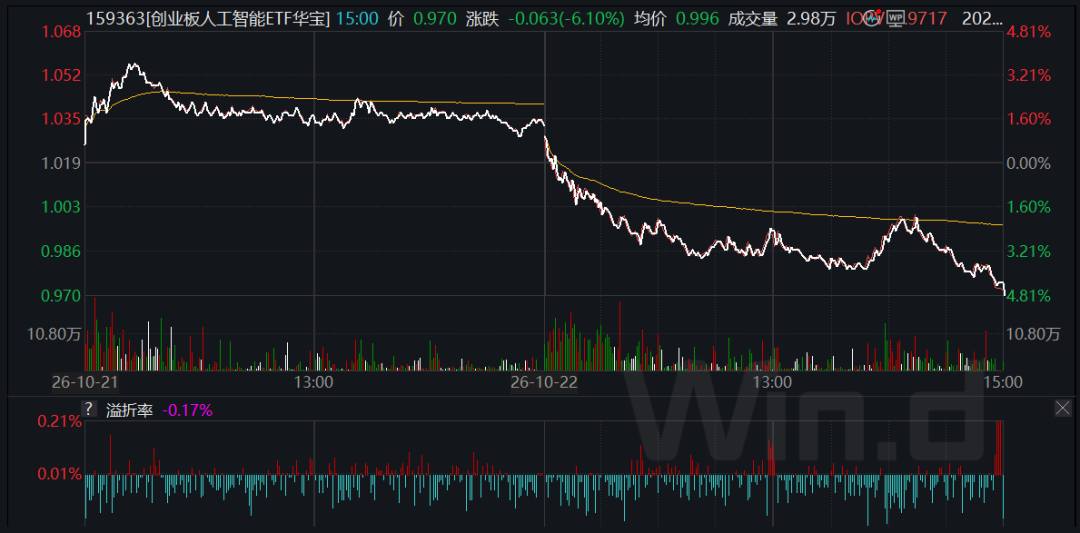Click the -0.17% premium rate value

(187, 410)
